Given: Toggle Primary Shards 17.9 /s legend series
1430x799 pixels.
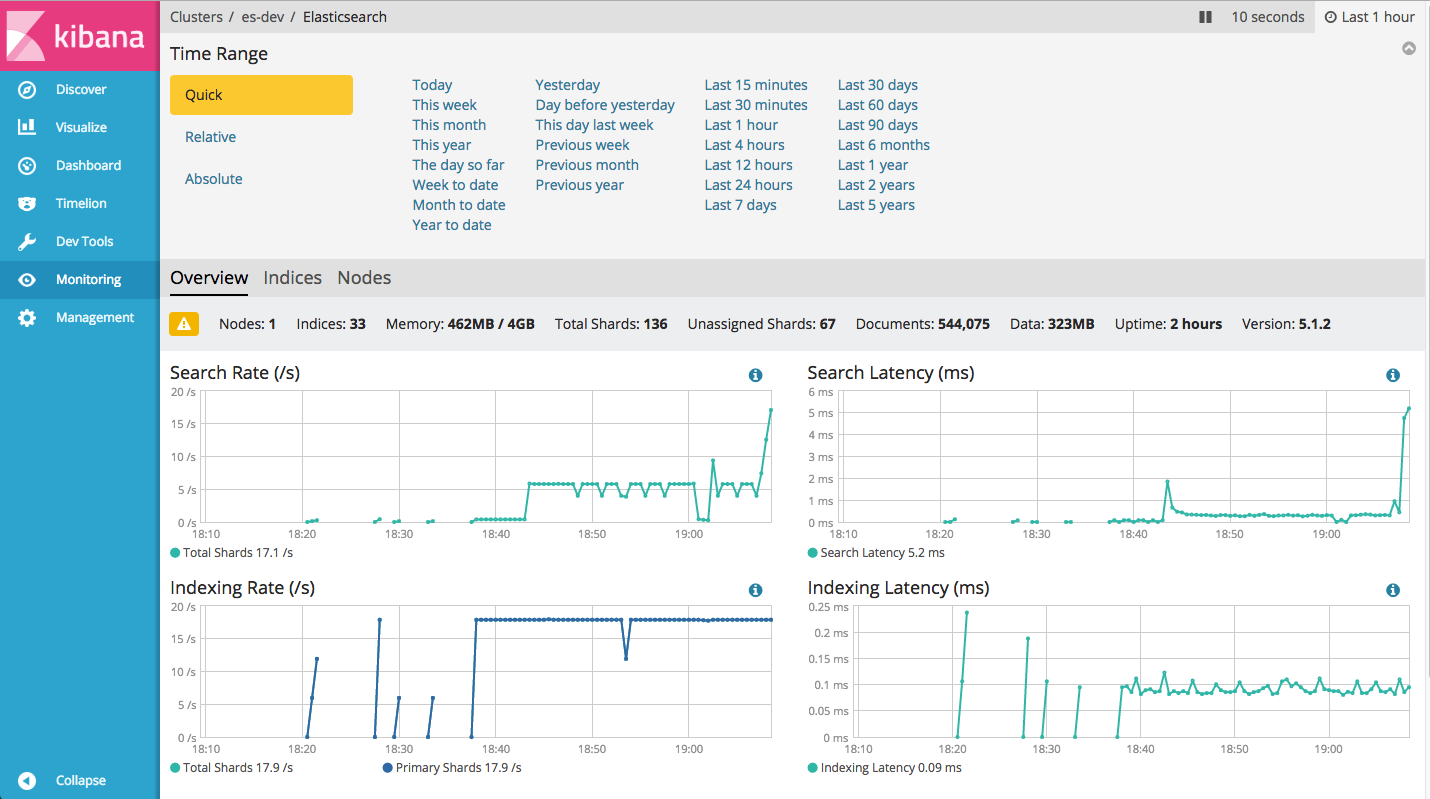Looking at the screenshot, I should 452,768.
